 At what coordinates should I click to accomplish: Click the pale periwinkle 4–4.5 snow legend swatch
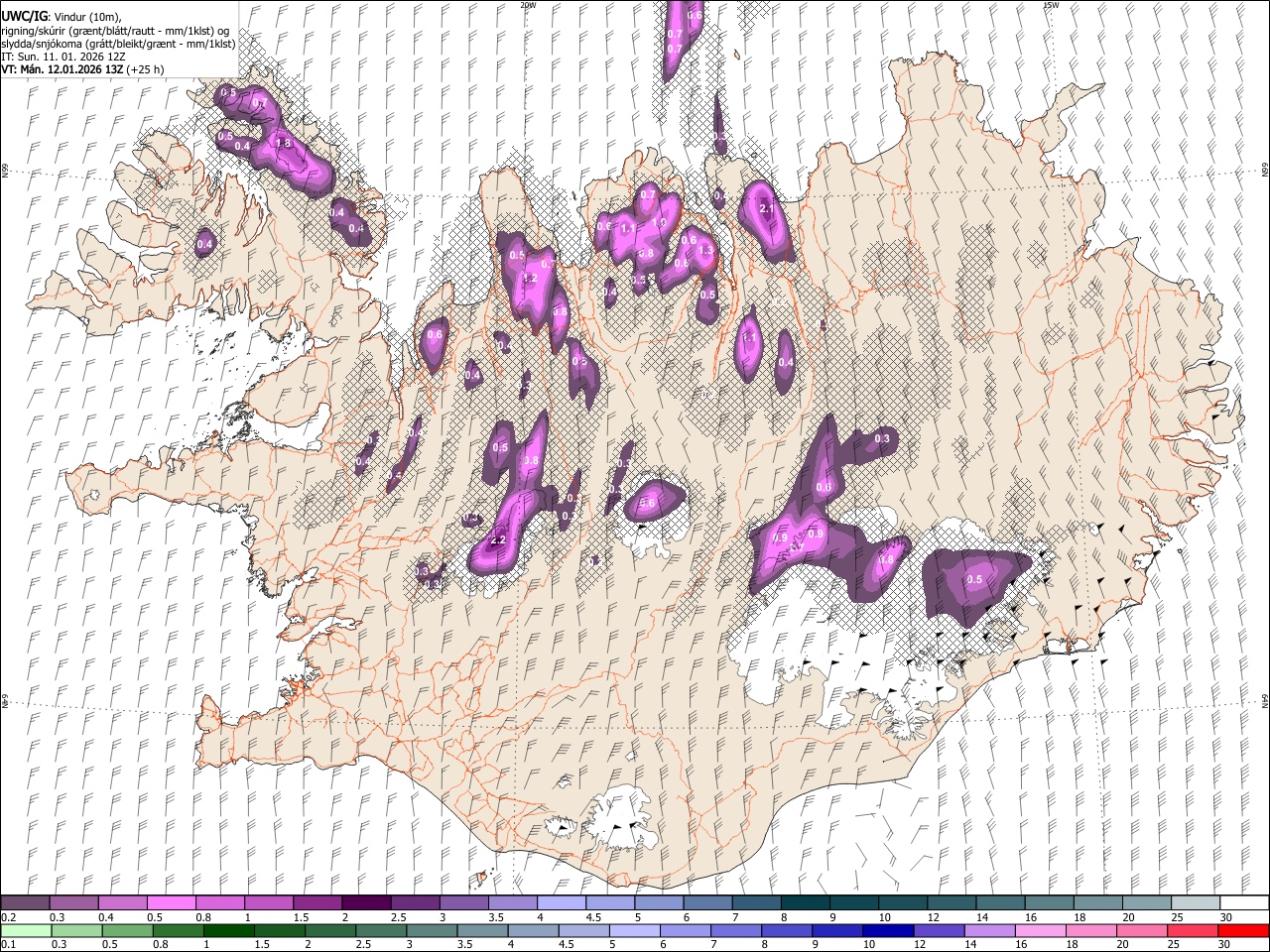561,902
